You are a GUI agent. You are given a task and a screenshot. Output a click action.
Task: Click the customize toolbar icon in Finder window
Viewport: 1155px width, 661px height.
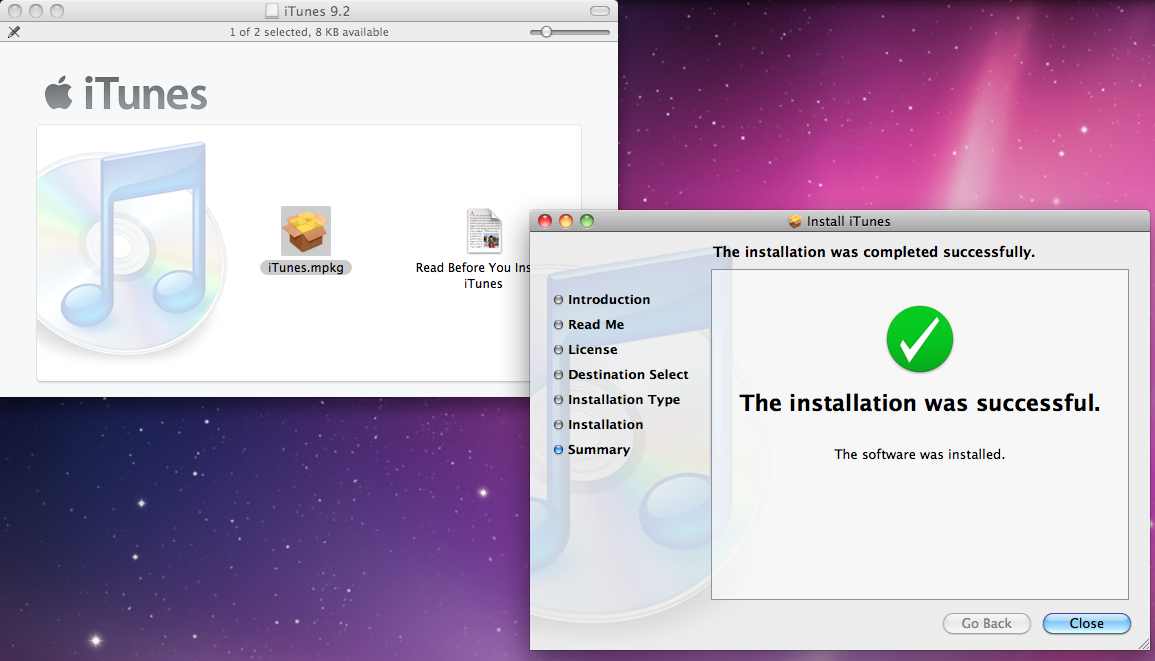point(14,32)
